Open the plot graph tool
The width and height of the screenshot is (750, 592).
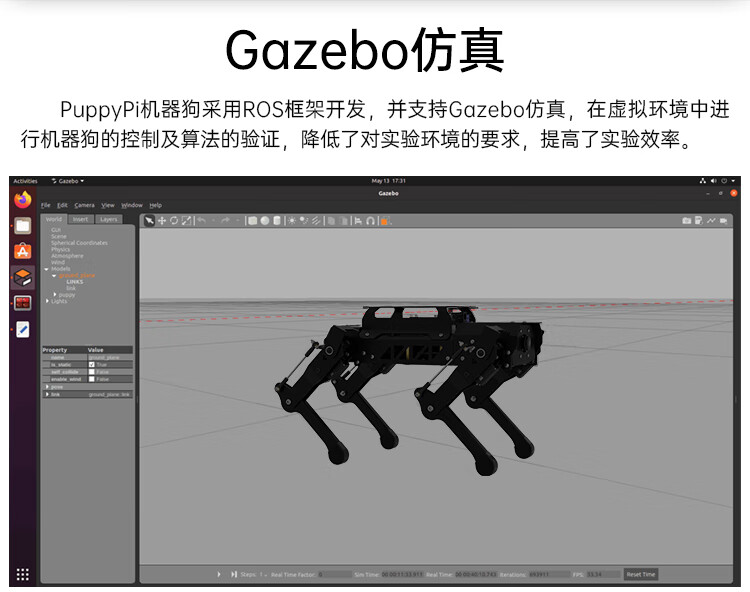(x=711, y=220)
